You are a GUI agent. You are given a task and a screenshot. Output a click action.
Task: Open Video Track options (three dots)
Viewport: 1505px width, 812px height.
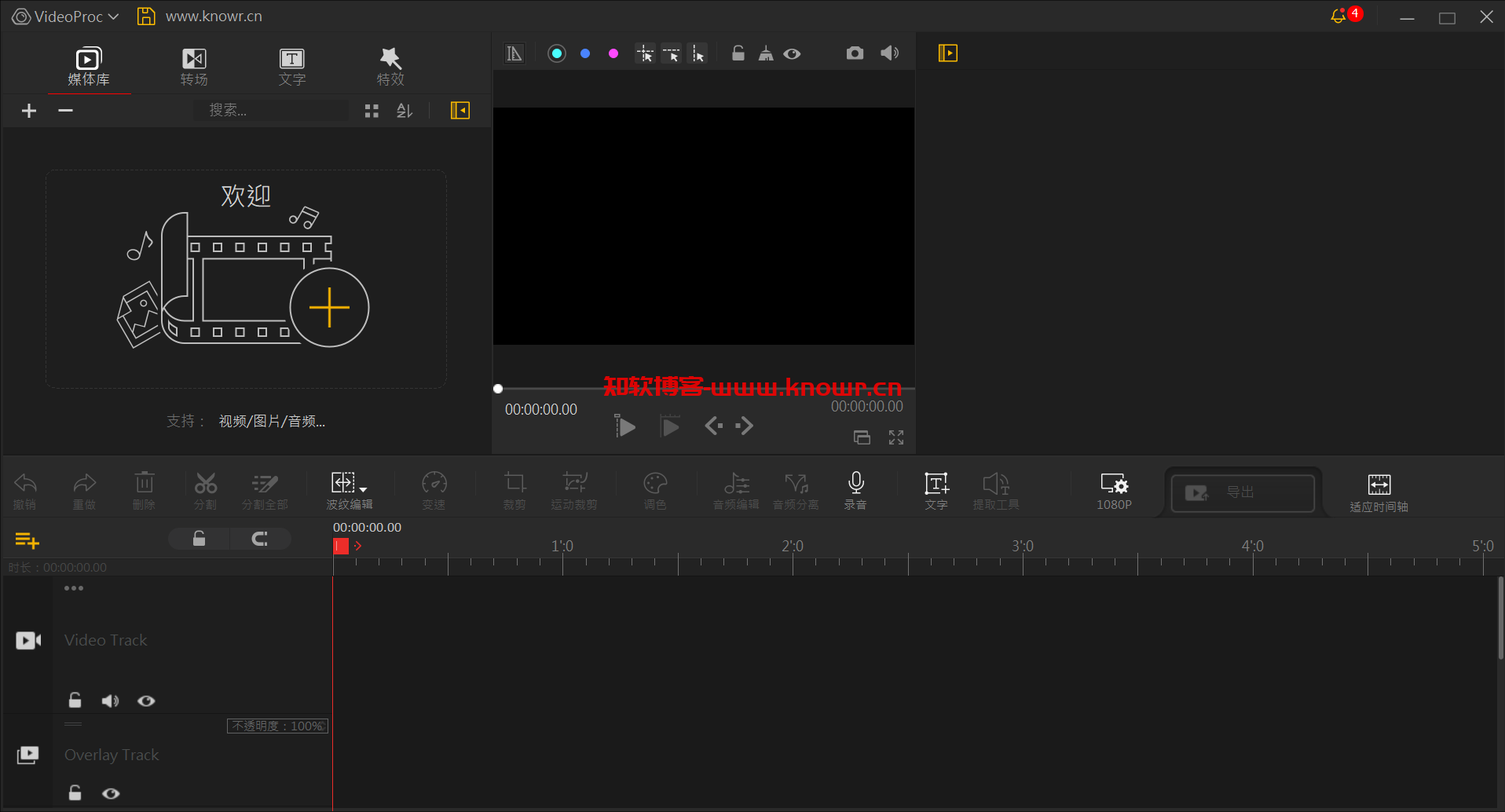point(74,588)
